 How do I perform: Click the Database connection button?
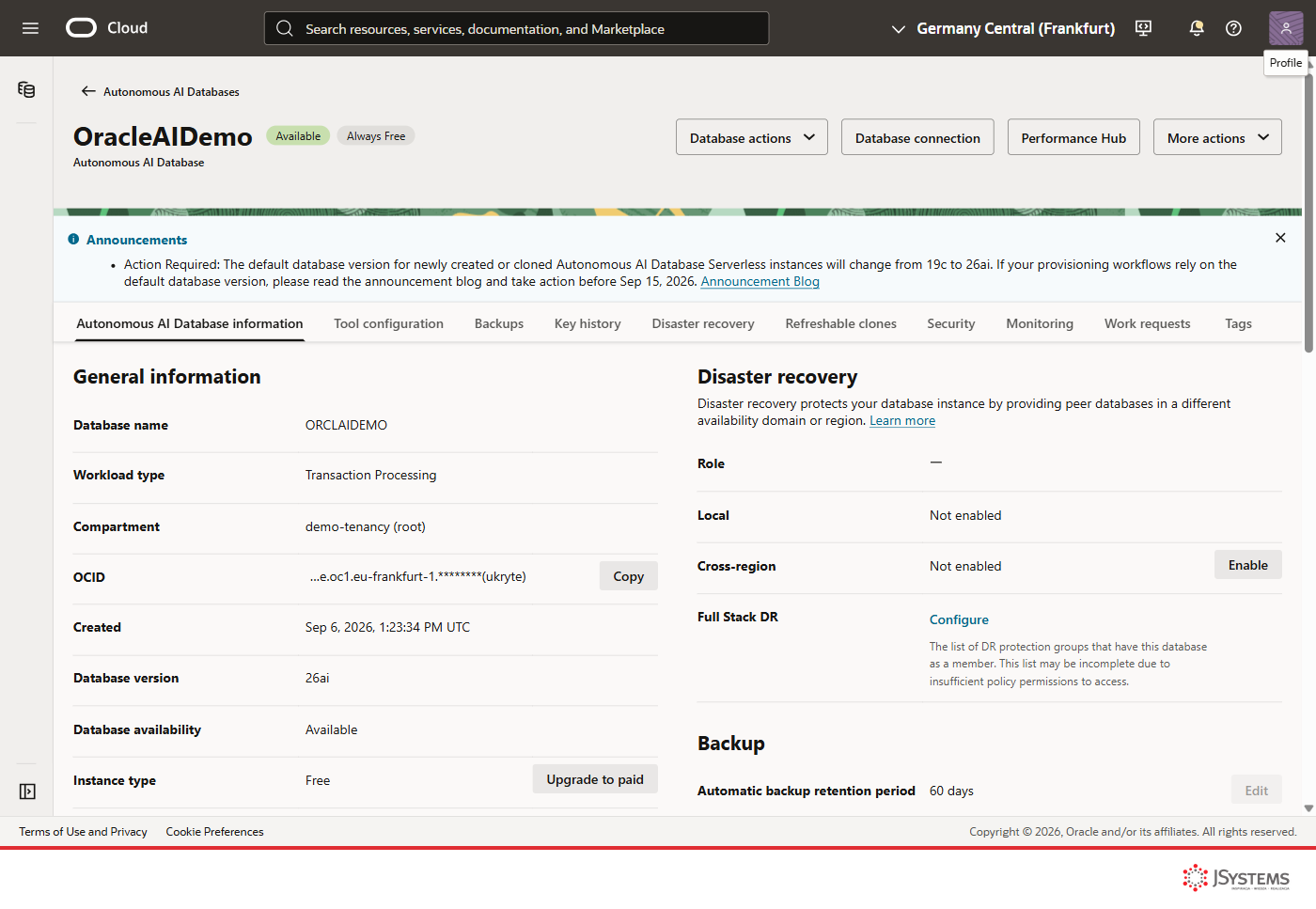(x=917, y=137)
